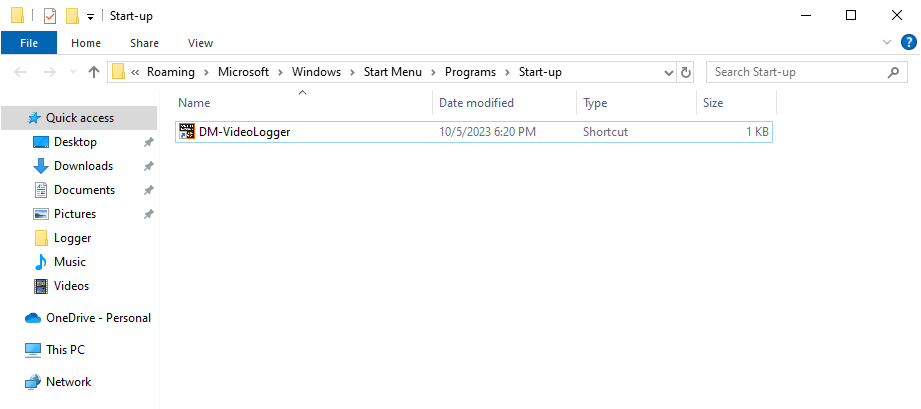Click the search magnifier icon
Screen dimensions: 921x409
(x=894, y=72)
